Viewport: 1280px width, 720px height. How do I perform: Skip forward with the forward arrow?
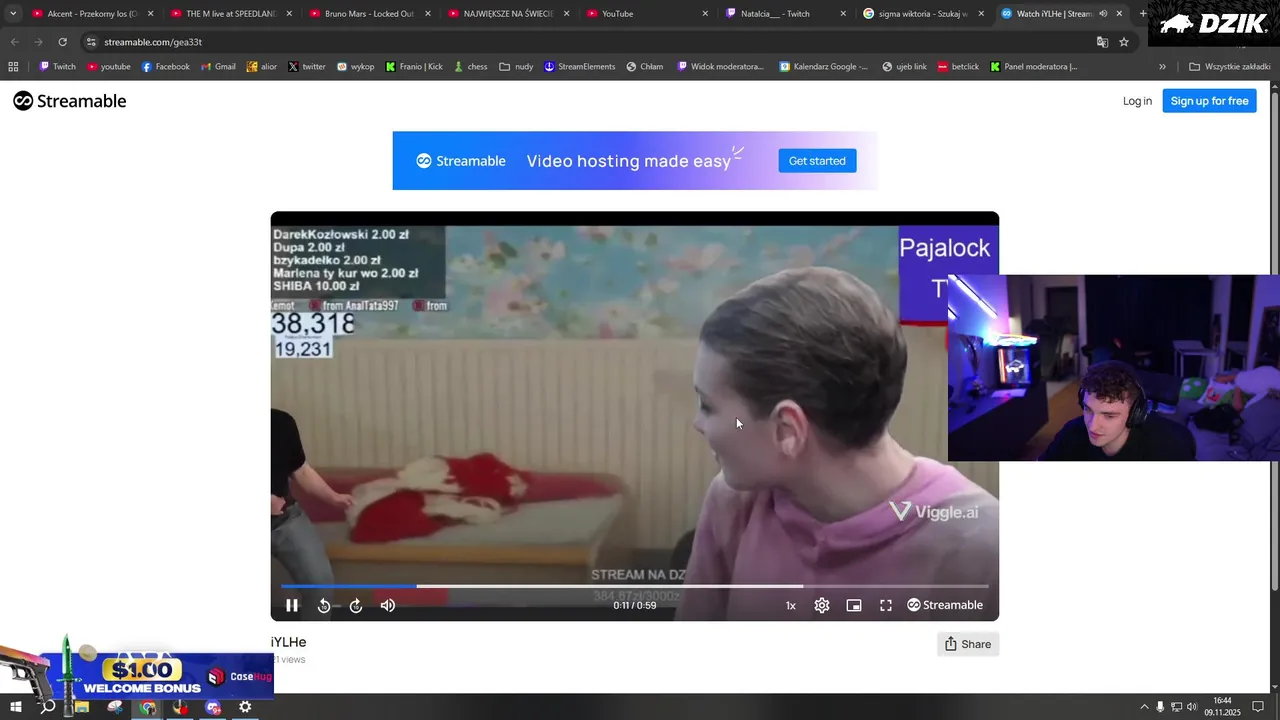coord(356,605)
